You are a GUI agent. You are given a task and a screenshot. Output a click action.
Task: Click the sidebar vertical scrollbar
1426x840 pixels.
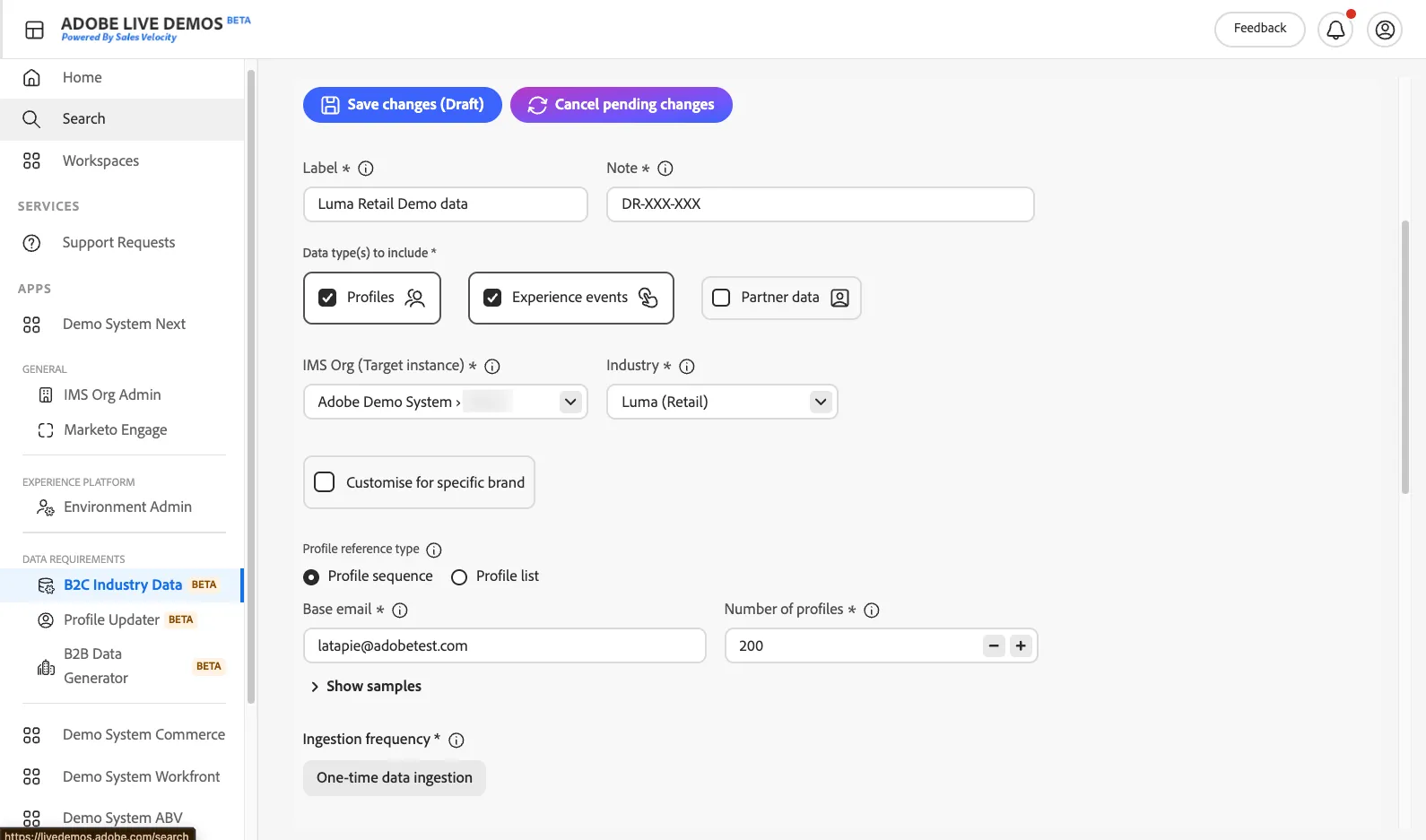[251, 385]
